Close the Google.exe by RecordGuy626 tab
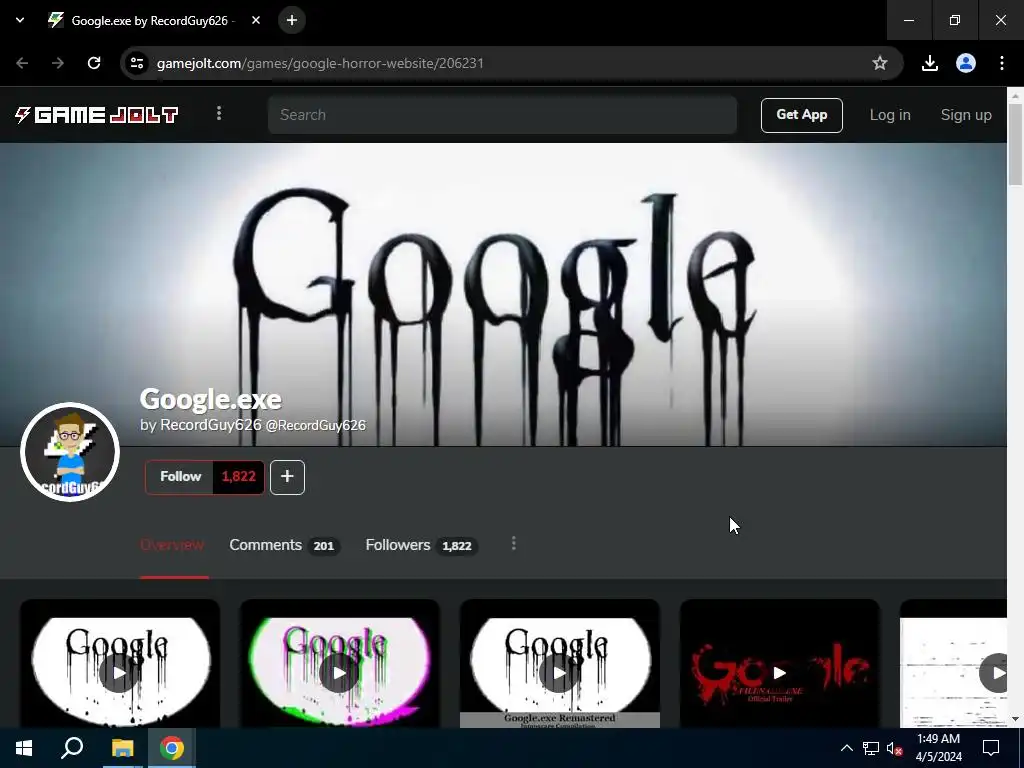 tap(256, 20)
